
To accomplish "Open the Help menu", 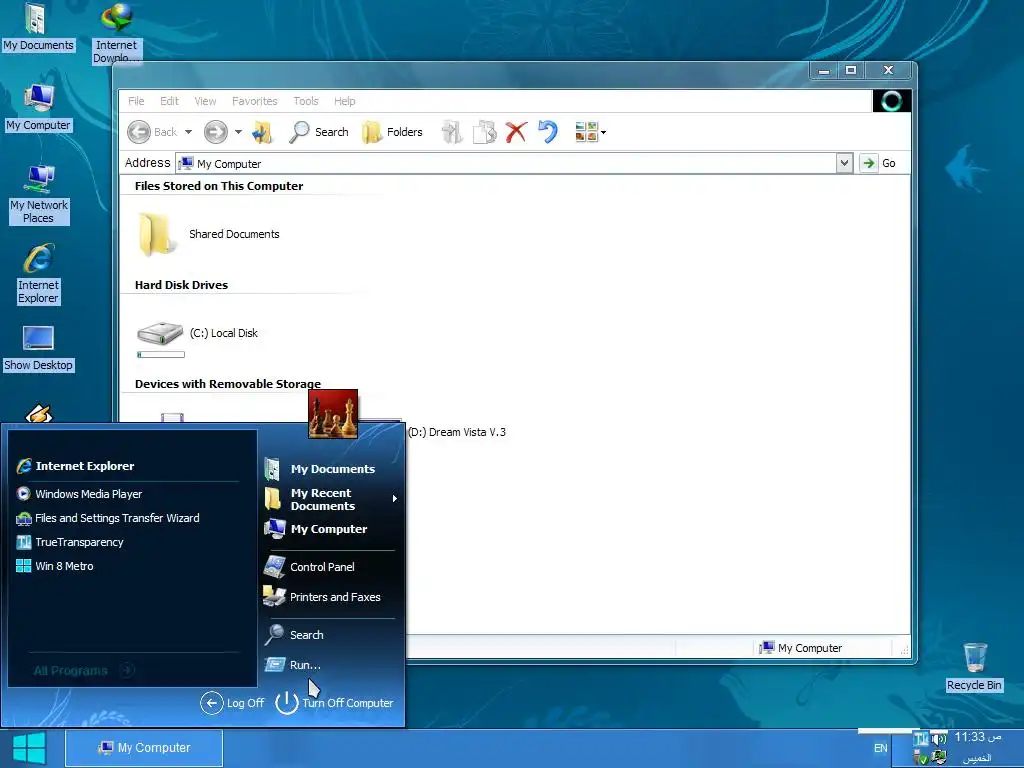I will point(345,101).
